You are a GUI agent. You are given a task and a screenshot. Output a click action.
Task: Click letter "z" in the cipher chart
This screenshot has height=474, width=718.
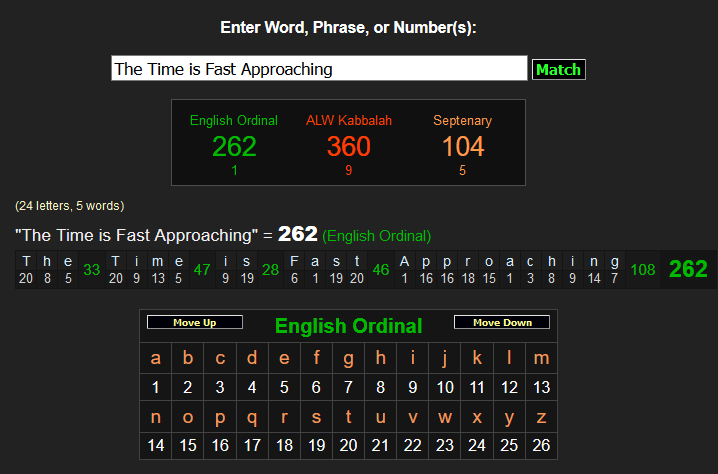click(x=541, y=417)
